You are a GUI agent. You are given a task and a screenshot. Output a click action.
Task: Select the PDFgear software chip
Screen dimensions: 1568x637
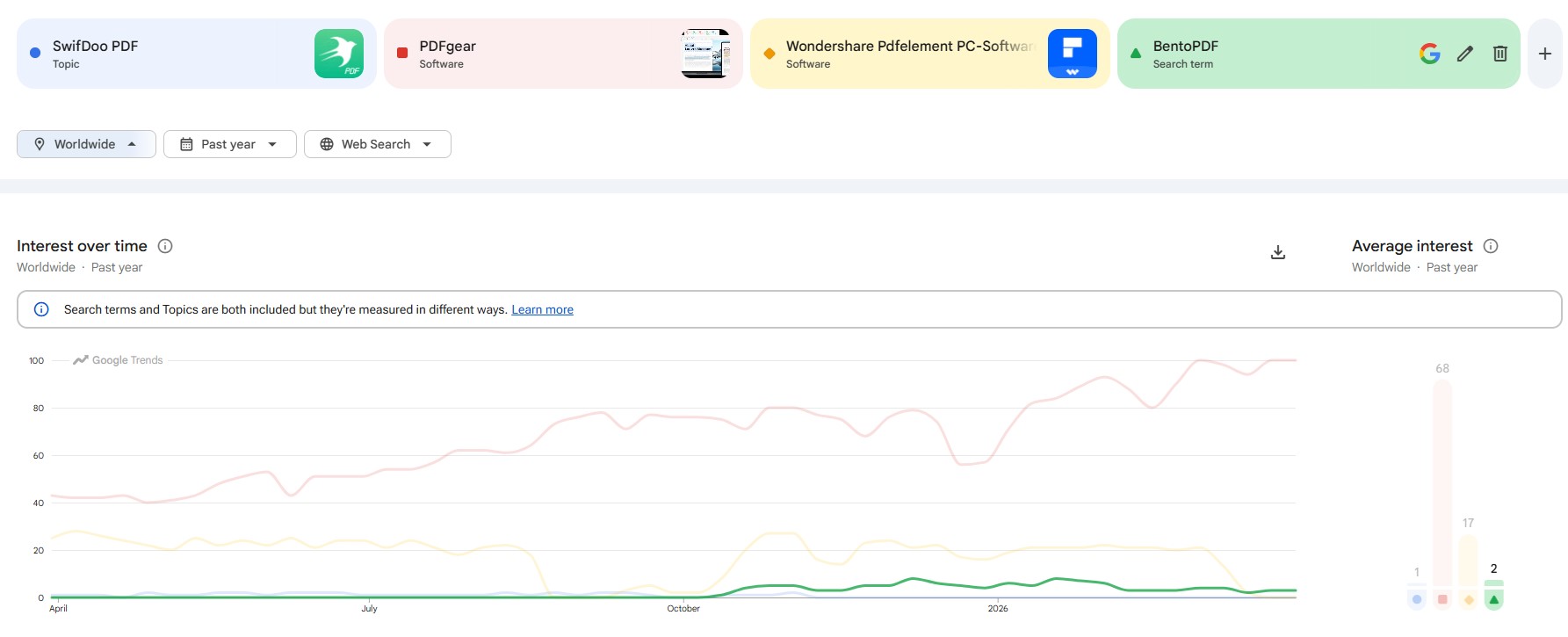coord(563,54)
